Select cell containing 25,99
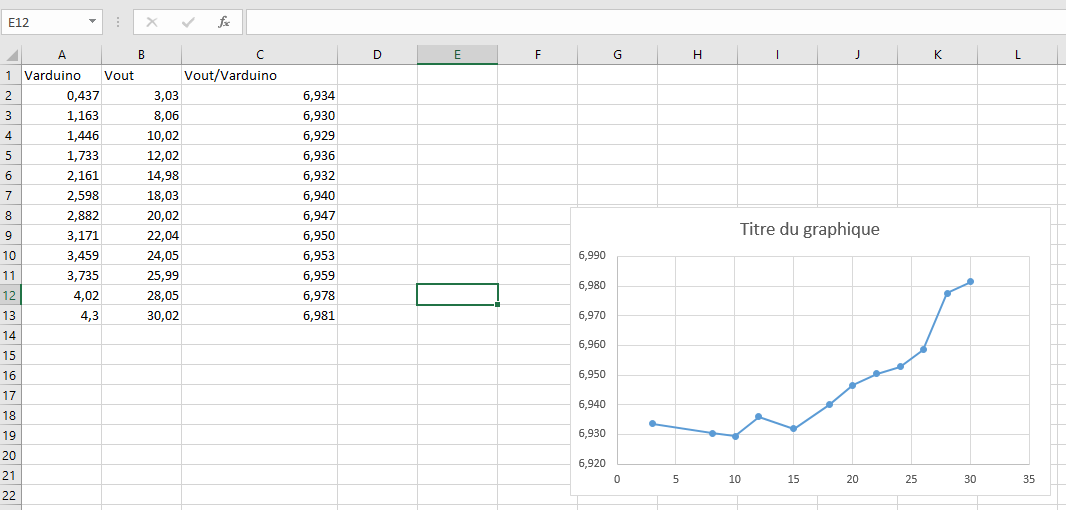The width and height of the screenshot is (1066, 510). tap(141, 275)
